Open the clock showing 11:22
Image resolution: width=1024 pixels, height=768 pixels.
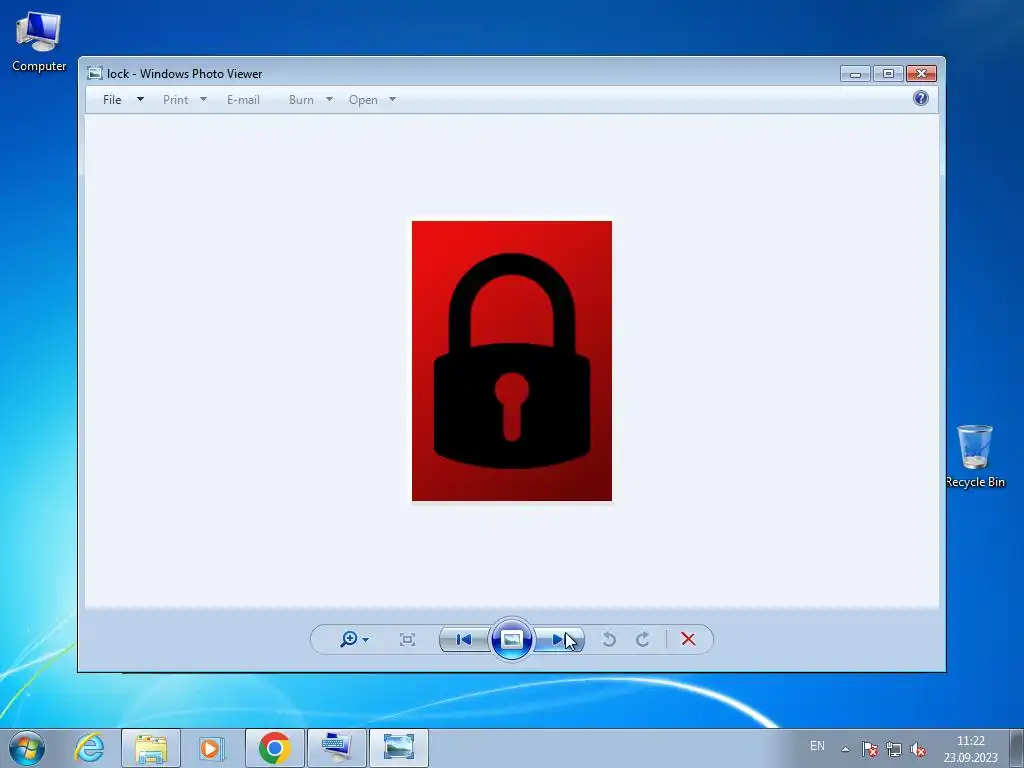click(970, 749)
